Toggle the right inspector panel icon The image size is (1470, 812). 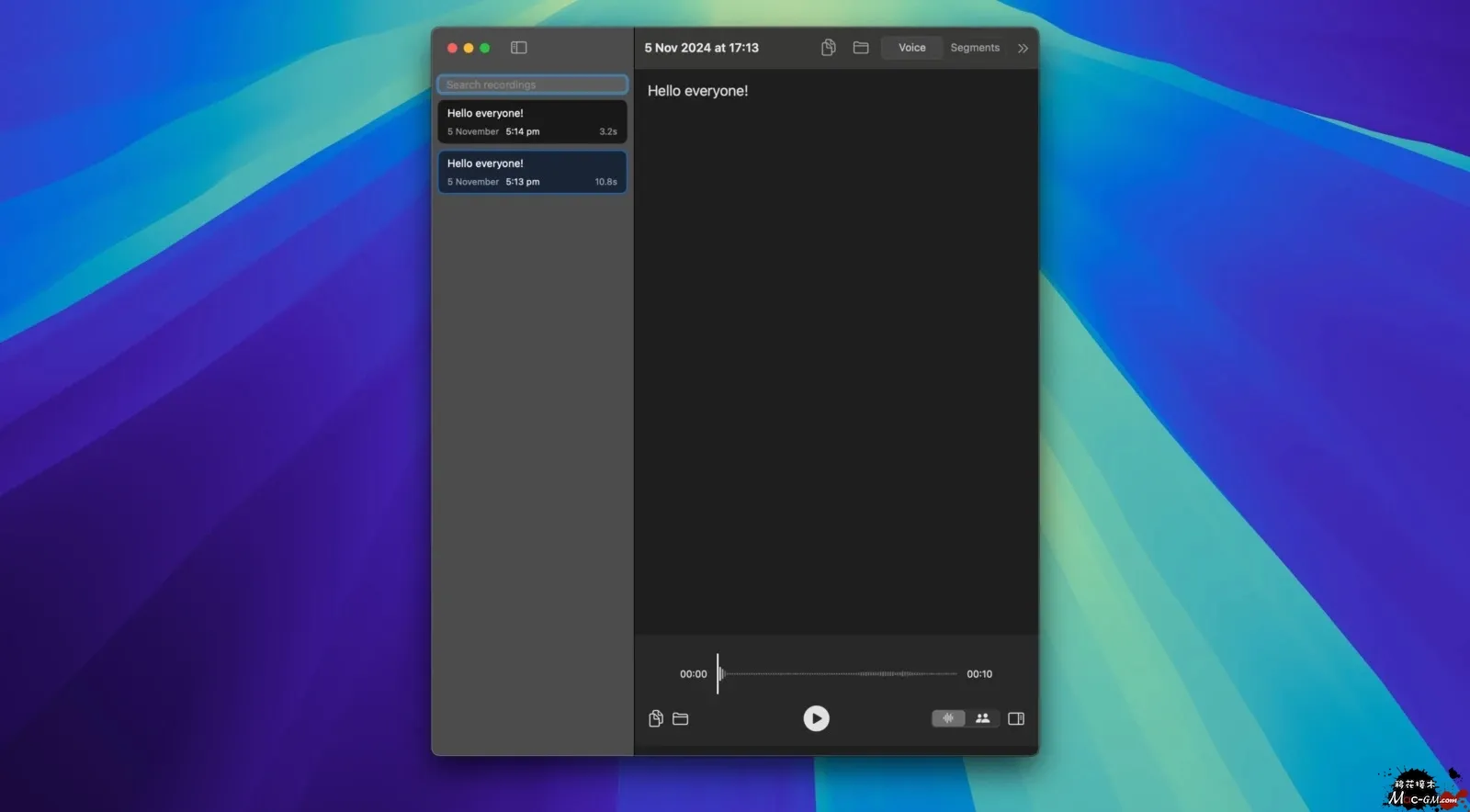[1016, 718]
